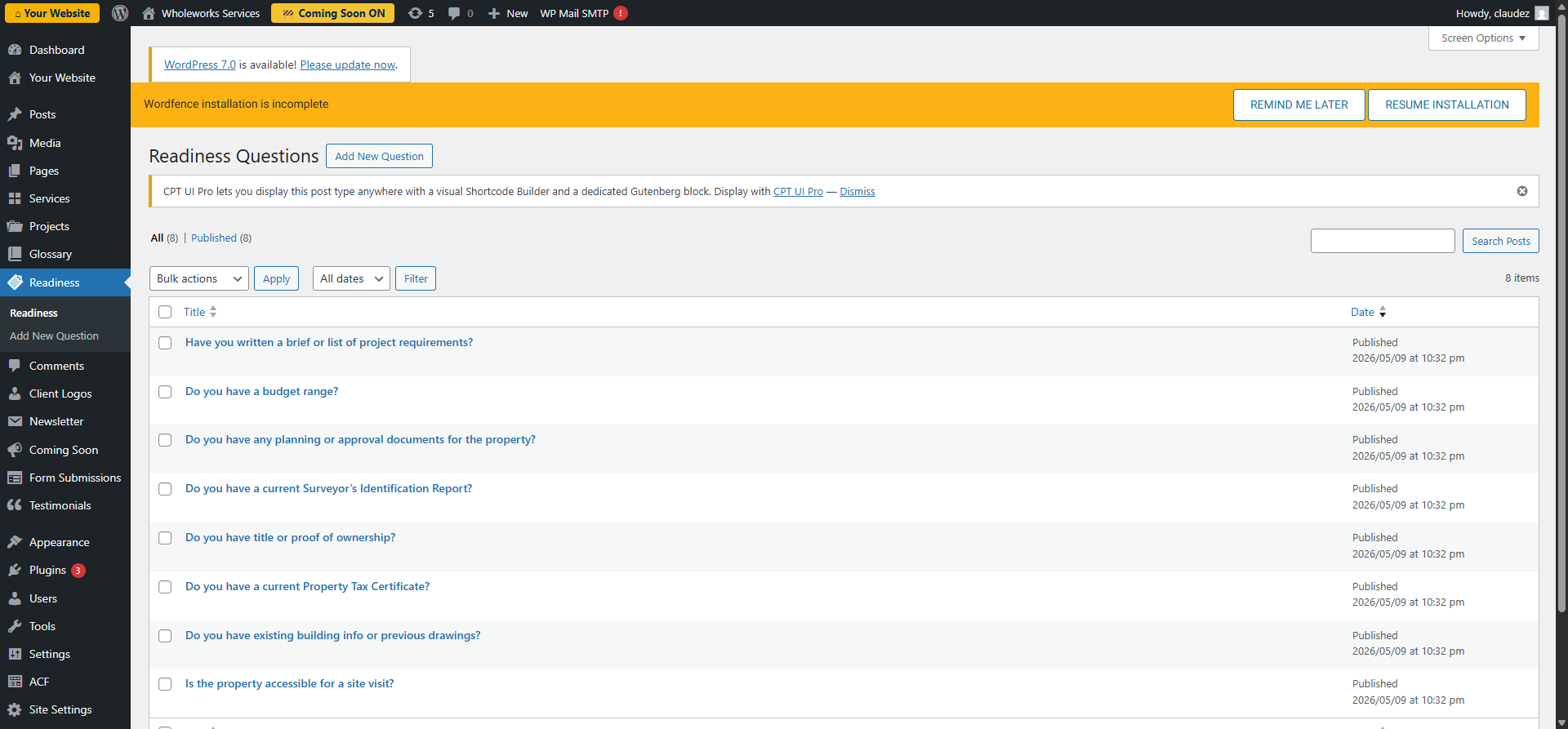Open the updates icon showing 5

416,13
